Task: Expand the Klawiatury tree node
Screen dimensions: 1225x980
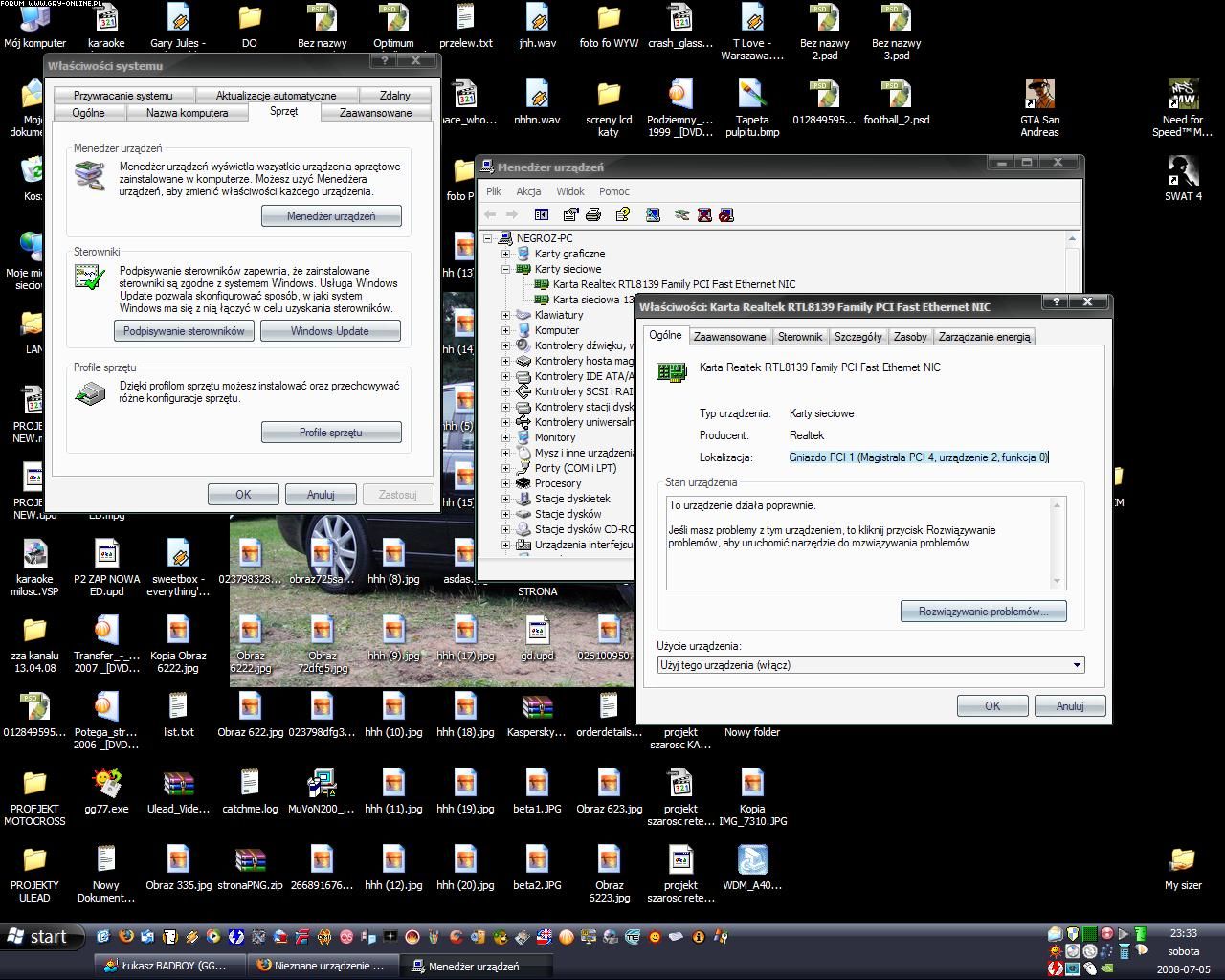Action: (506, 315)
